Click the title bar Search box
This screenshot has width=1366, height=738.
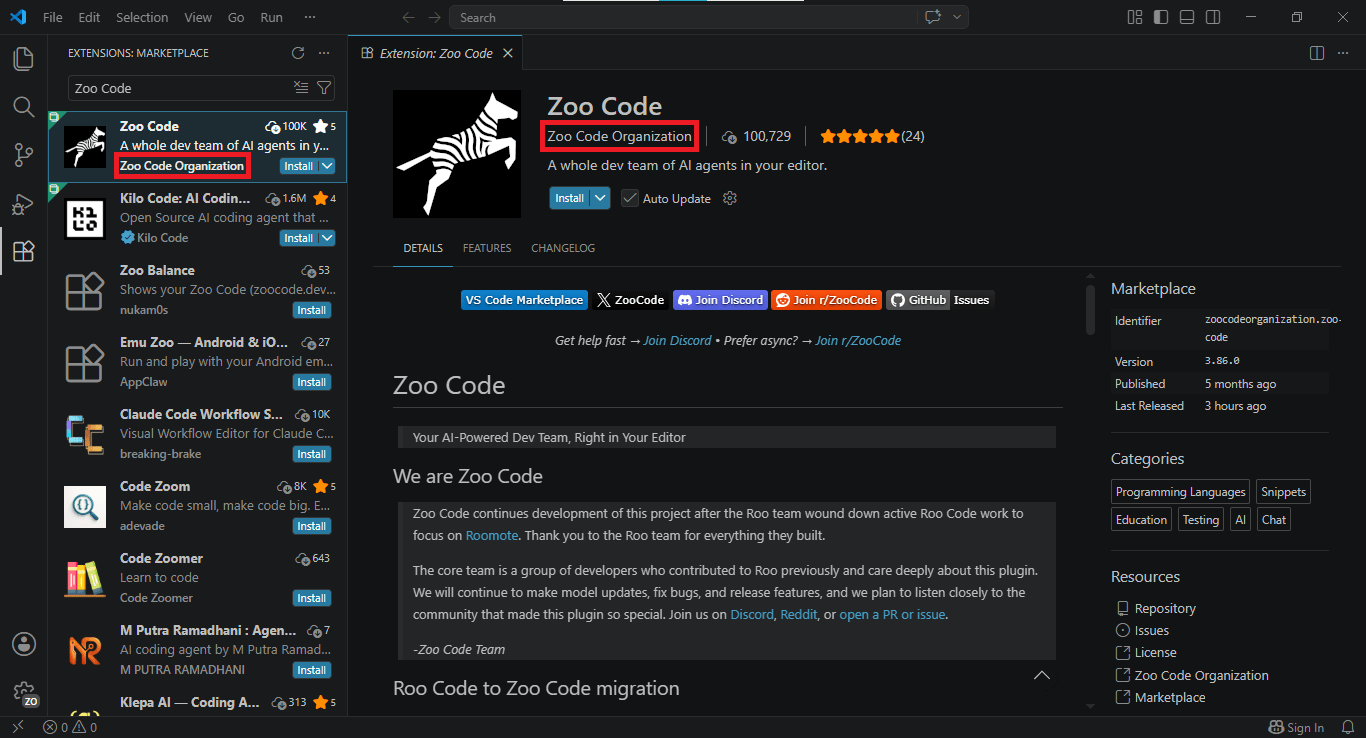683,17
